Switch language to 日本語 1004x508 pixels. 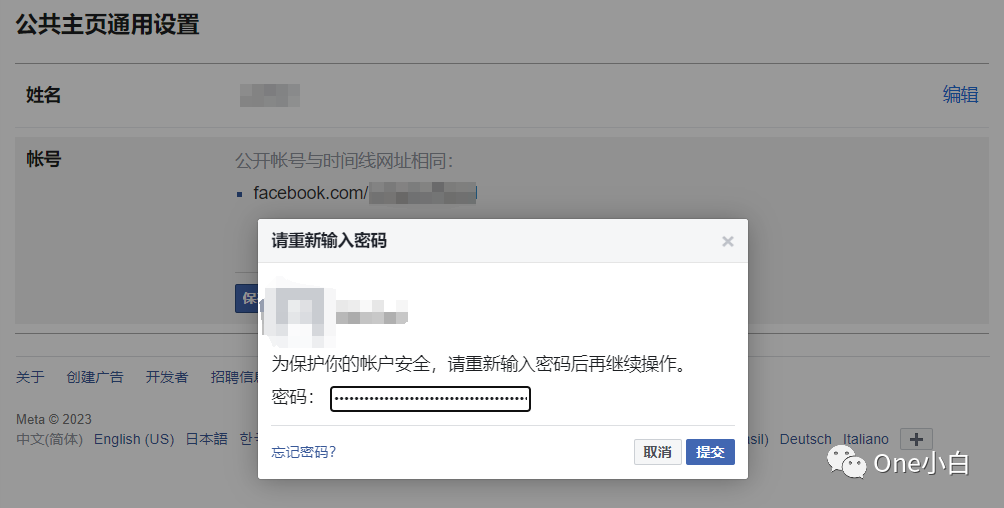(206, 439)
